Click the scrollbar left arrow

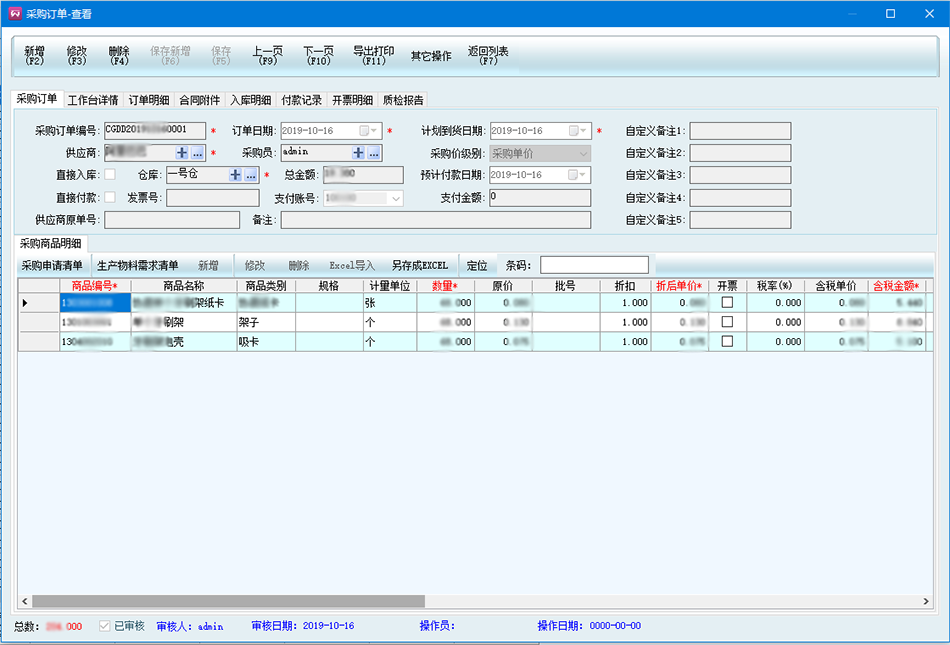tap(24, 601)
